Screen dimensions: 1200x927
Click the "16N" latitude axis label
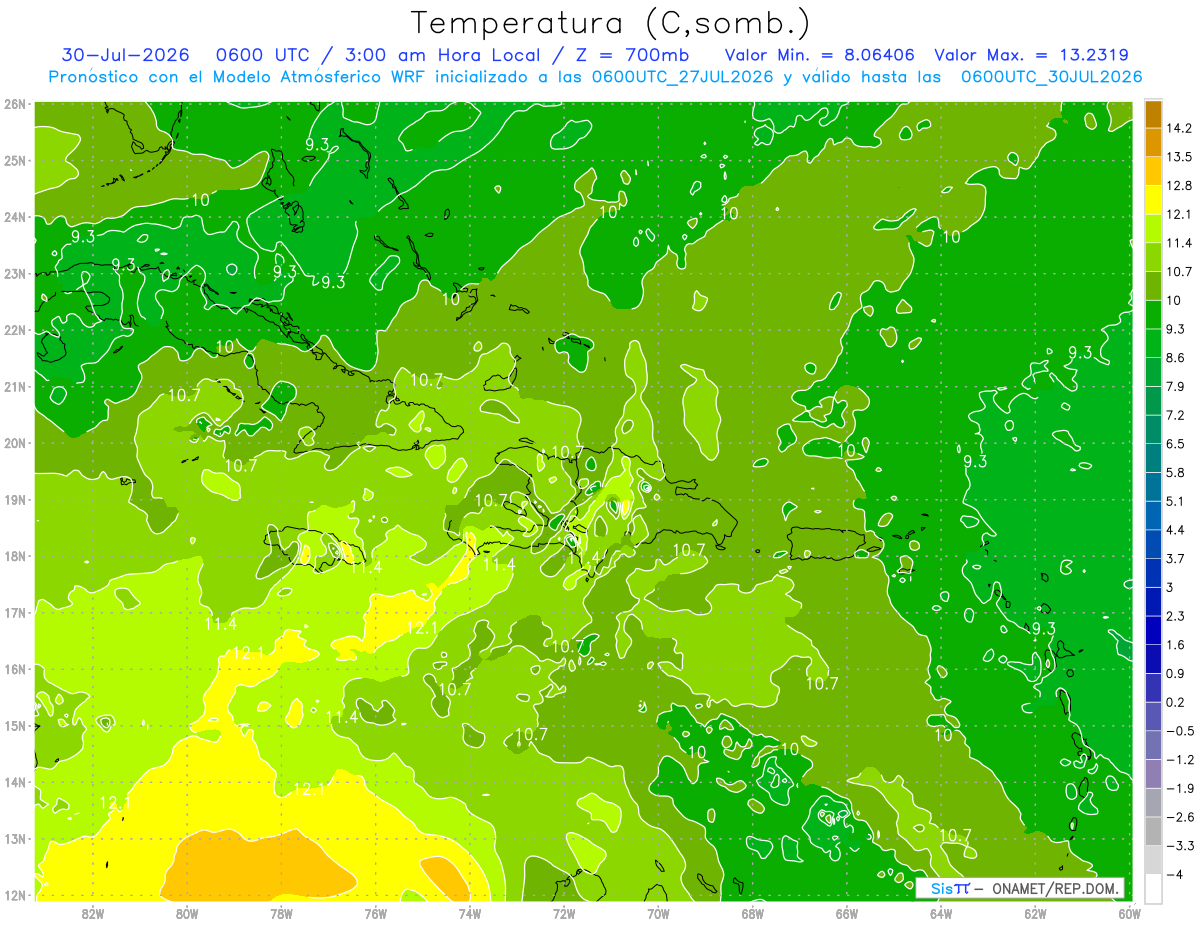click(15, 669)
